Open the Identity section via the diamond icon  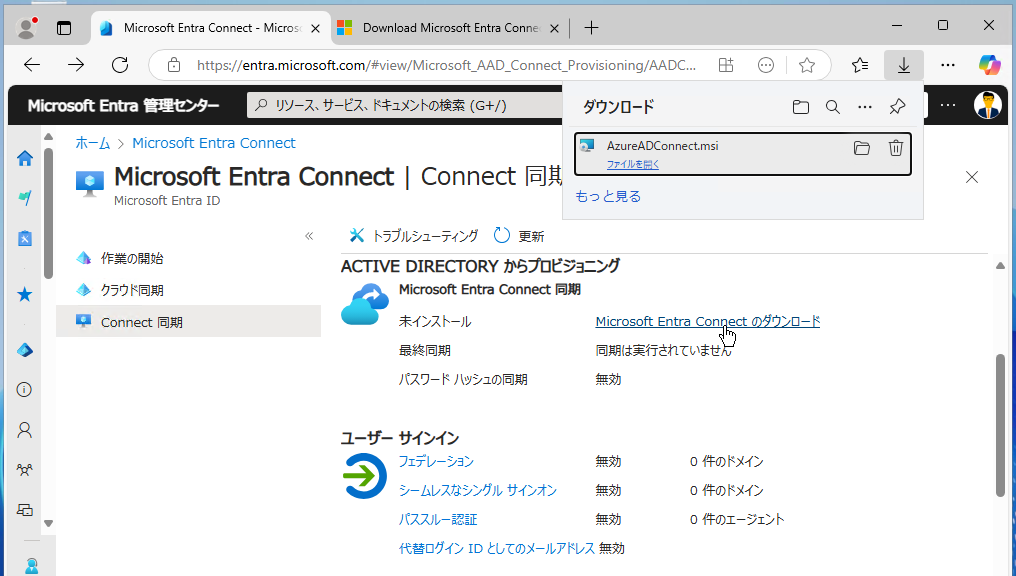[x=23, y=350]
